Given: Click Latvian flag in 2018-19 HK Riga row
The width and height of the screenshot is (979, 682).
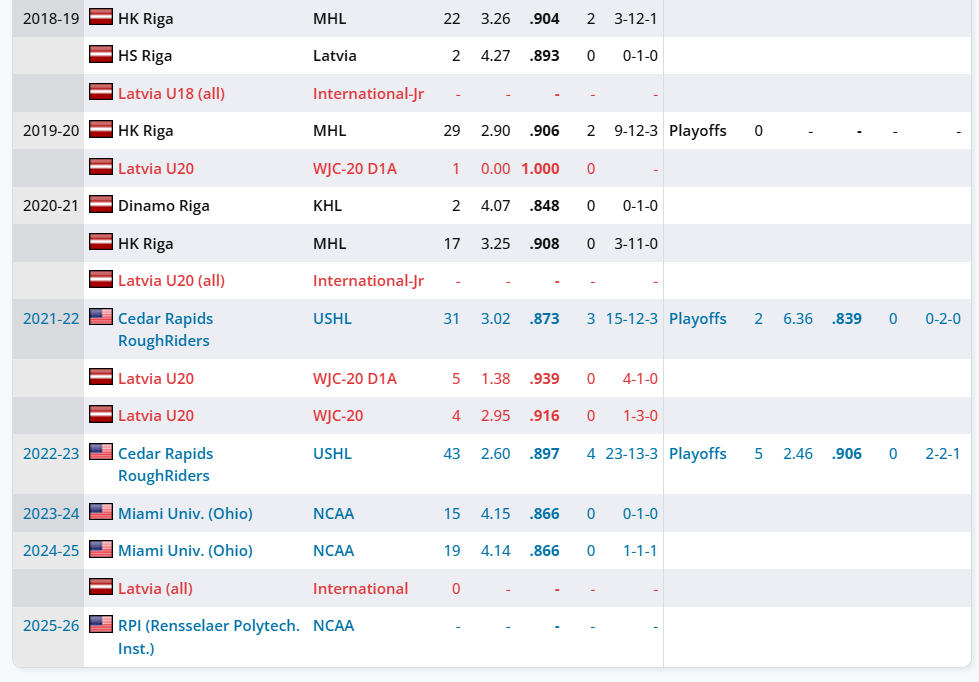Looking at the screenshot, I should click(x=101, y=17).
